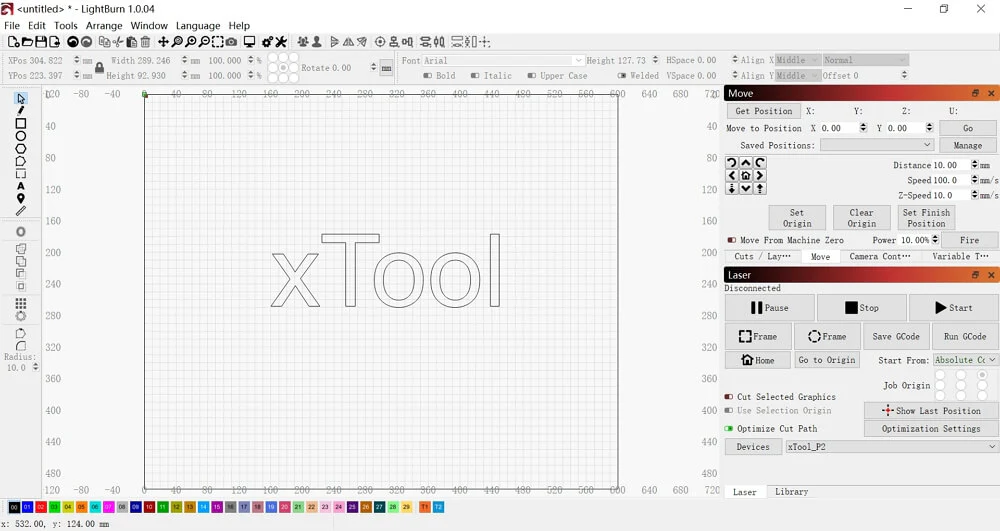Viewport: 1000px width, 531px height.
Task: Switch to the Library tab
Action: click(x=791, y=491)
